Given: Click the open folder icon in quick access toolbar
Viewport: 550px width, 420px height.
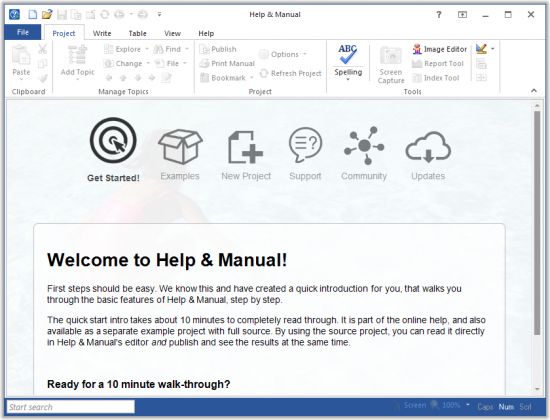Looking at the screenshot, I should click(47, 14).
